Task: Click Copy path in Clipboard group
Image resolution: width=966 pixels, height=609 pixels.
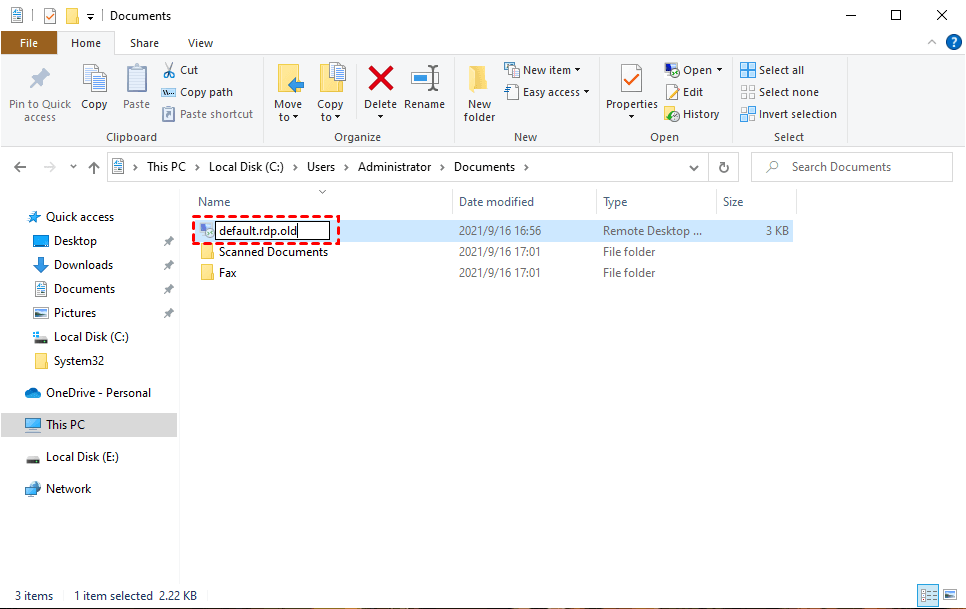Action: [x=197, y=92]
